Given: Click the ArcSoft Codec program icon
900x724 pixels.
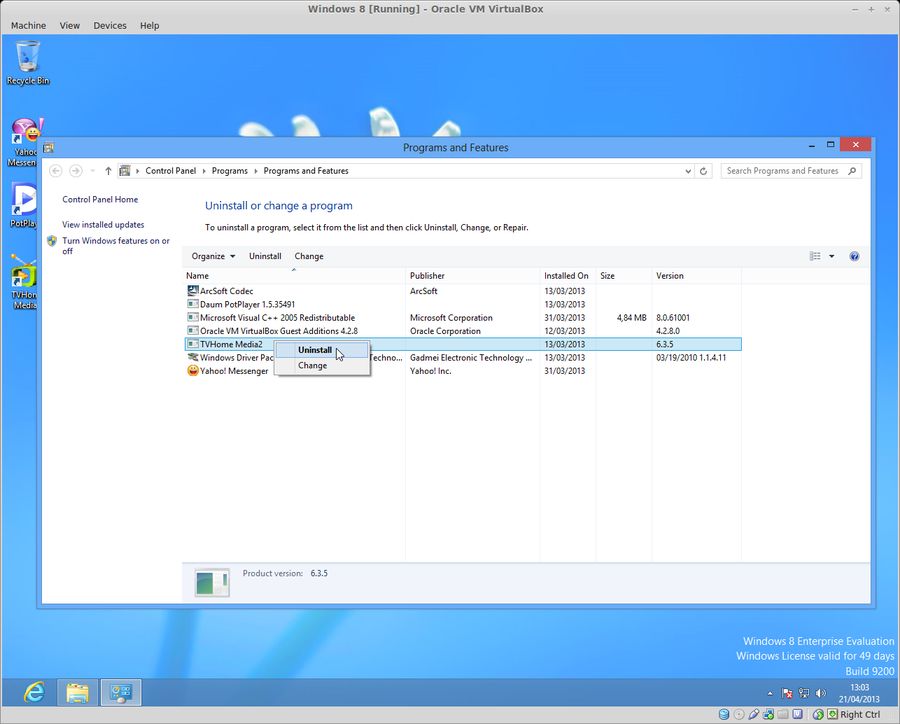Looking at the screenshot, I should click(193, 291).
